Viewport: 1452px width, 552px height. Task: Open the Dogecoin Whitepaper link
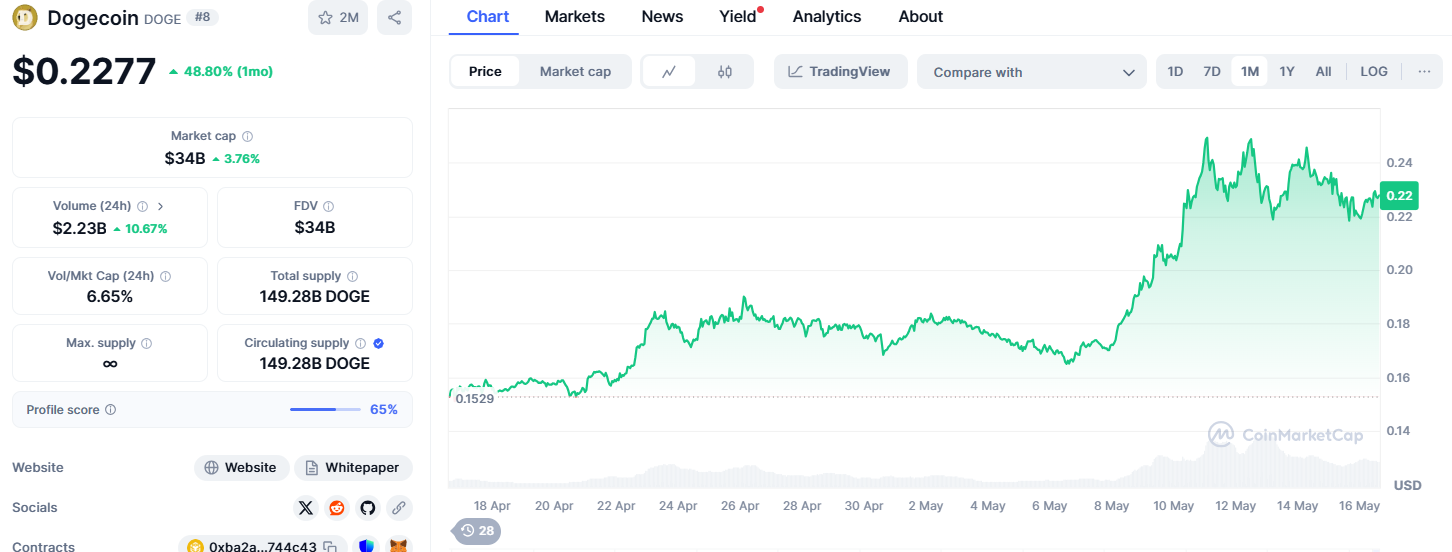click(353, 468)
